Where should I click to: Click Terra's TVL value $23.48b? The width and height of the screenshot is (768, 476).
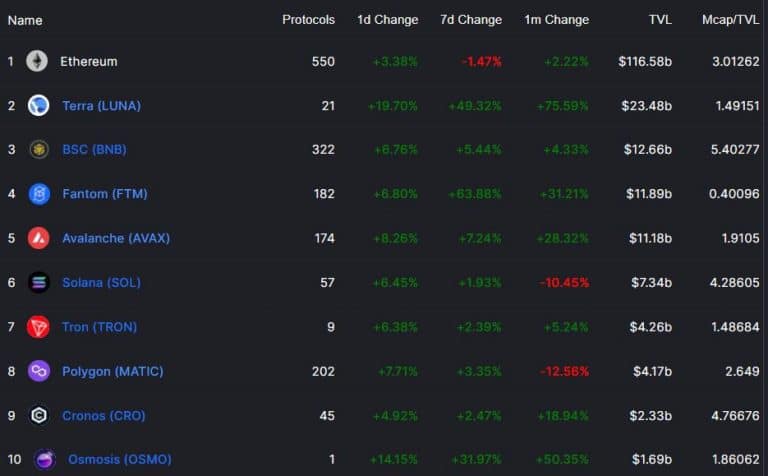pyautogui.click(x=647, y=106)
